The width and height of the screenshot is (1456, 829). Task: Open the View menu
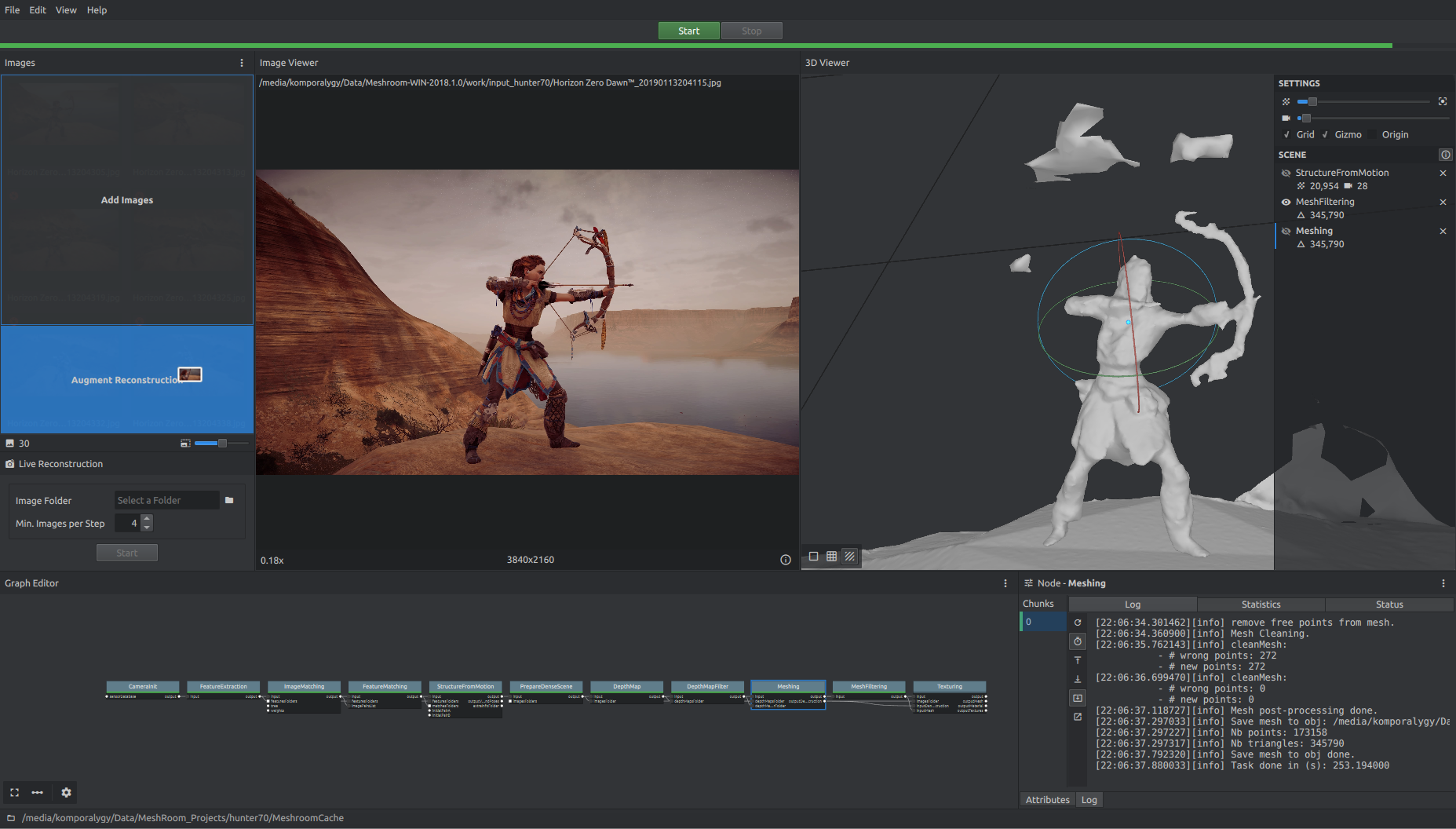coord(66,10)
